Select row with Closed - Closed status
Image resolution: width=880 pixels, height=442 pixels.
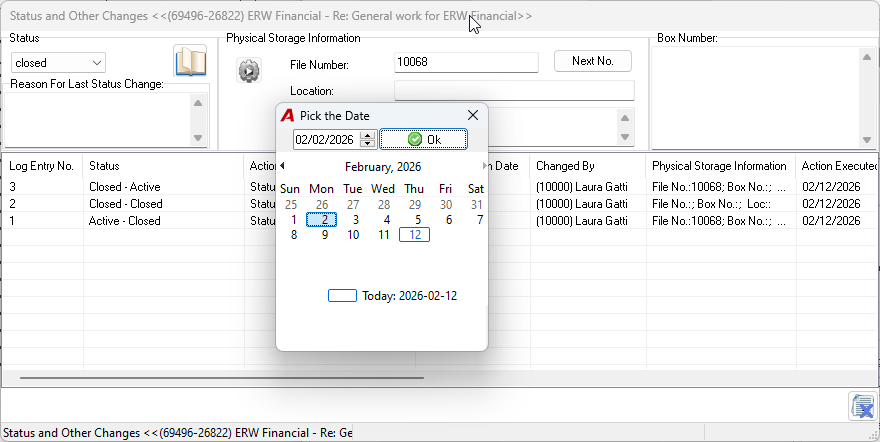click(x=440, y=204)
